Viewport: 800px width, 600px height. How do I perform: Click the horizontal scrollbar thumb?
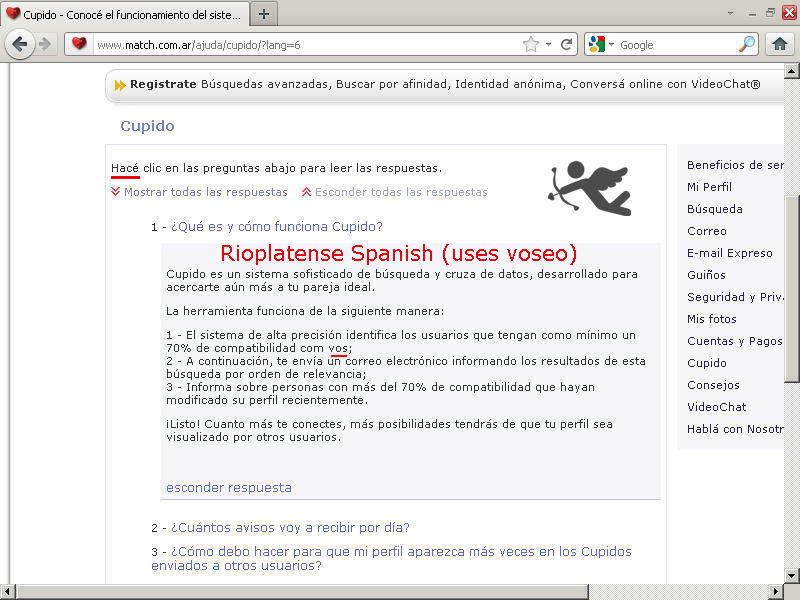[x=302, y=592]
